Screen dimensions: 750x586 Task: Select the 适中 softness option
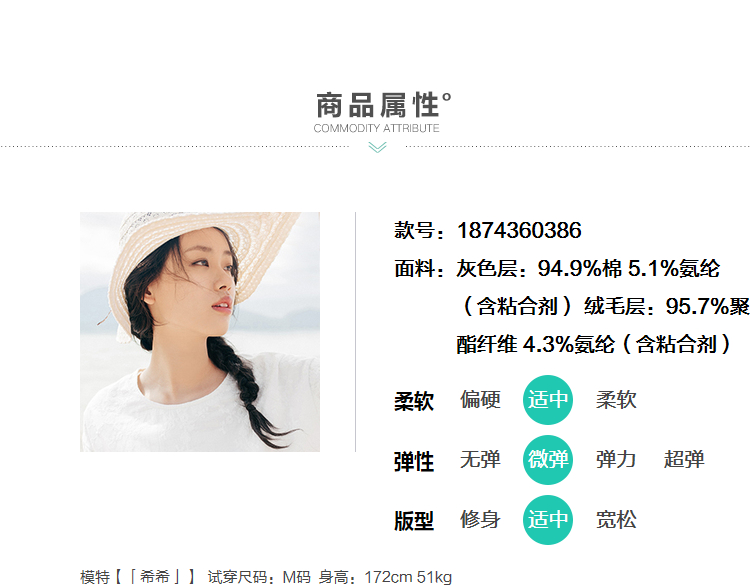(x=548, y=400)
